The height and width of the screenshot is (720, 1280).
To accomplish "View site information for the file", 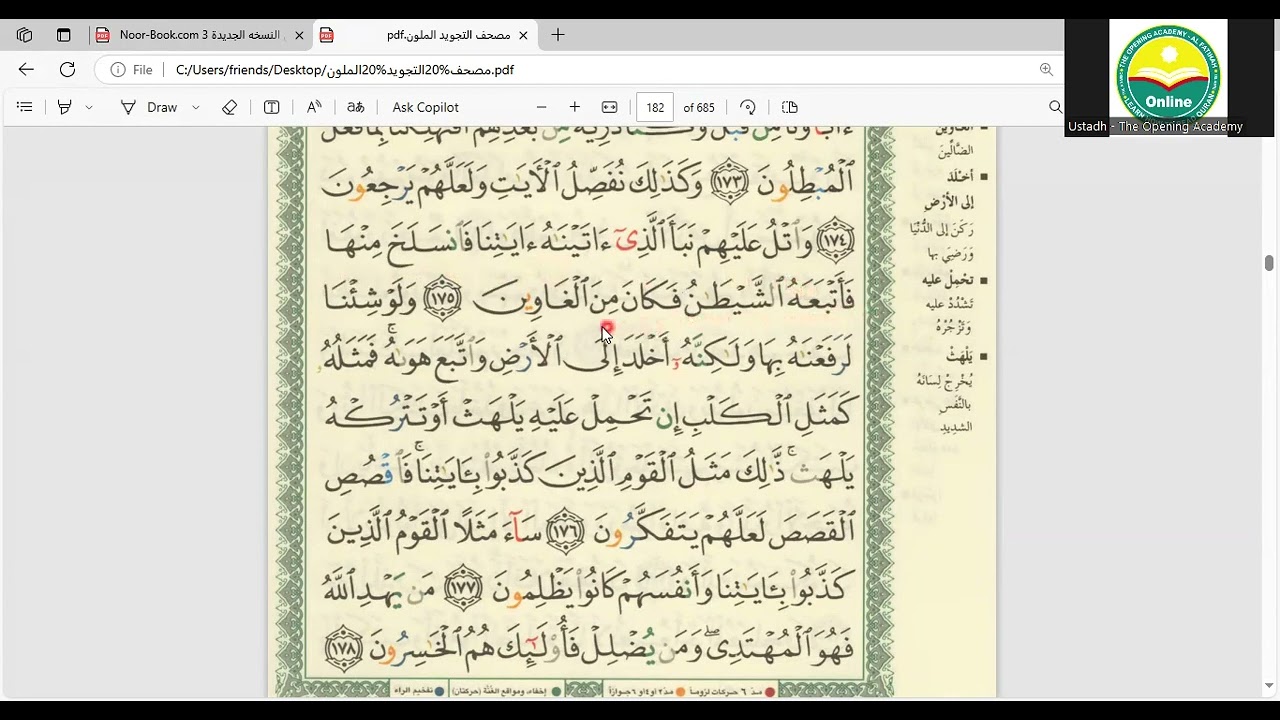I will point(131,70).
